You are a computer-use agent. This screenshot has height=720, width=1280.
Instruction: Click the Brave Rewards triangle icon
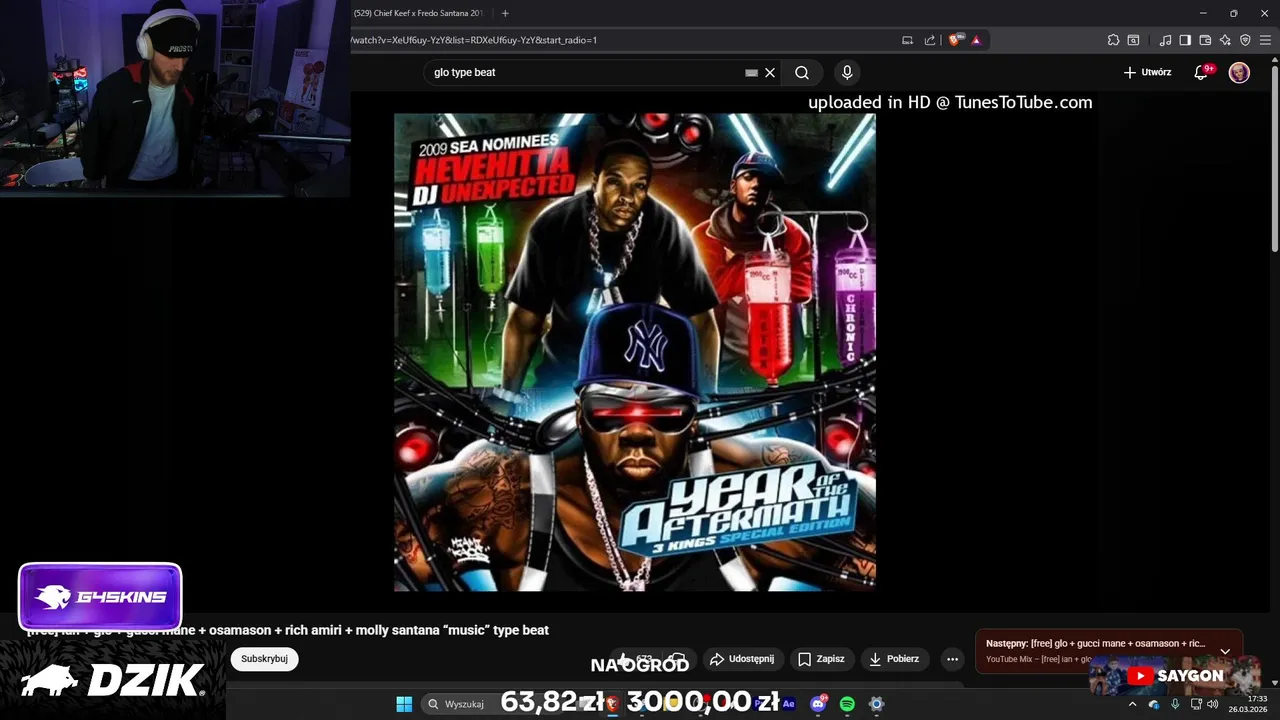click(x=976, y=40)
